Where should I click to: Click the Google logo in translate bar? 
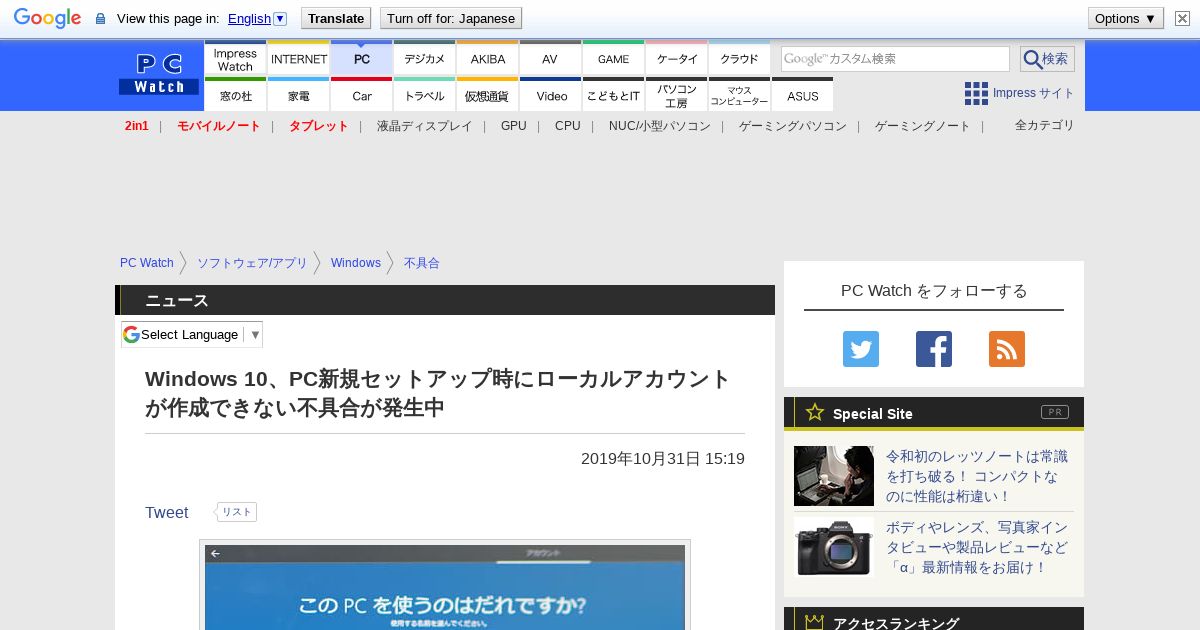[x=47, y=18]
